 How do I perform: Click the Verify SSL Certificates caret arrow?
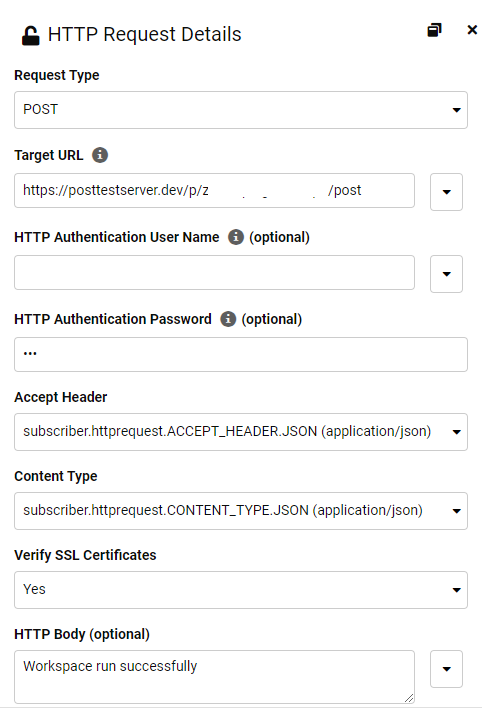[x=457, y=590]
